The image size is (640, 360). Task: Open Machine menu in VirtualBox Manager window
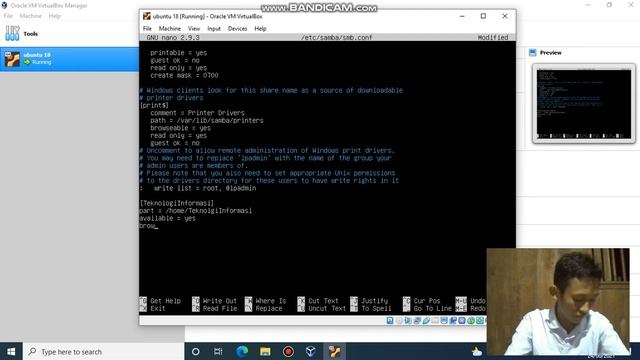click(x=31, y=16)
